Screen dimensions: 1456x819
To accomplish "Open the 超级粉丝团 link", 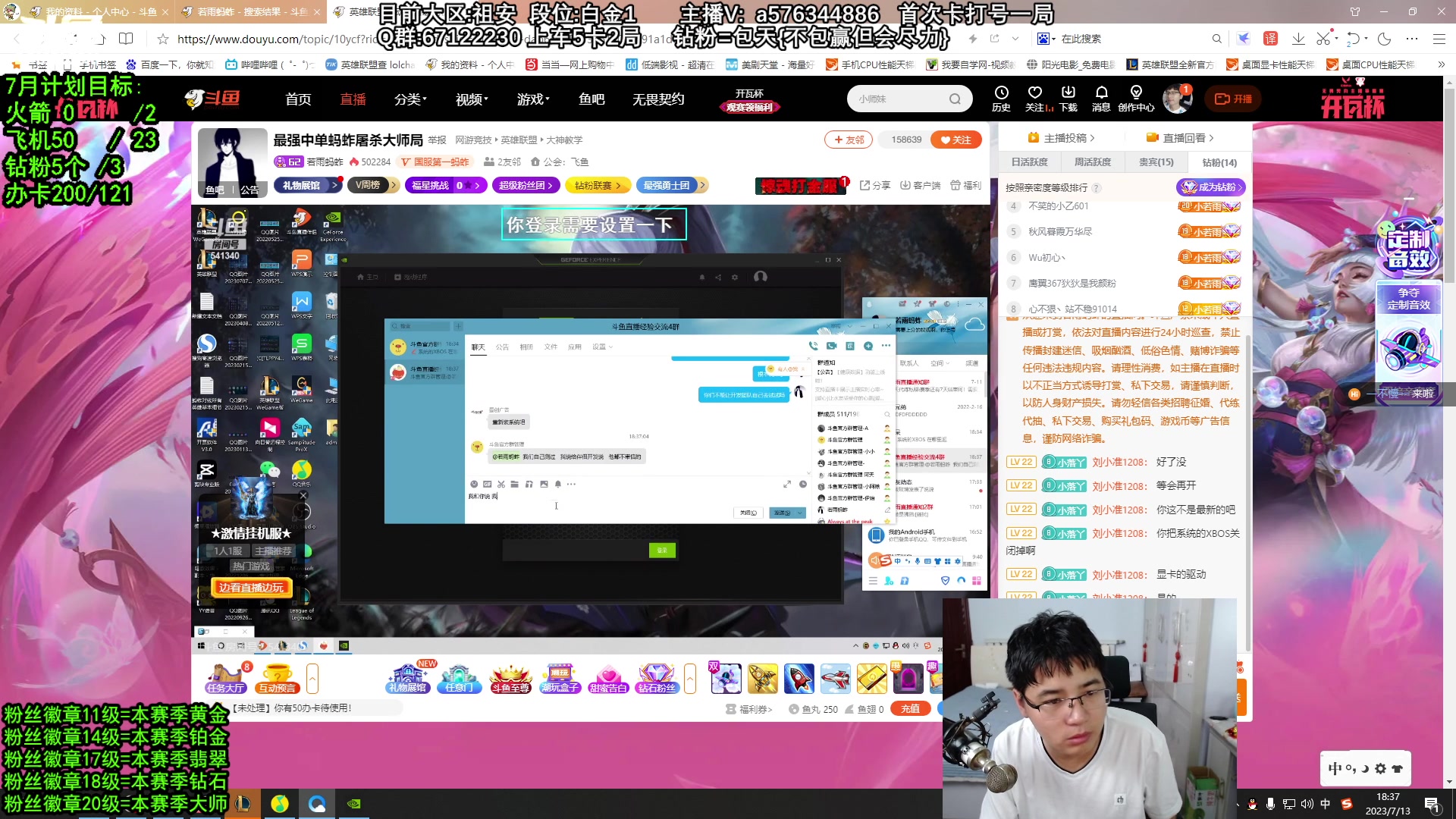I will tap(526, 185).
